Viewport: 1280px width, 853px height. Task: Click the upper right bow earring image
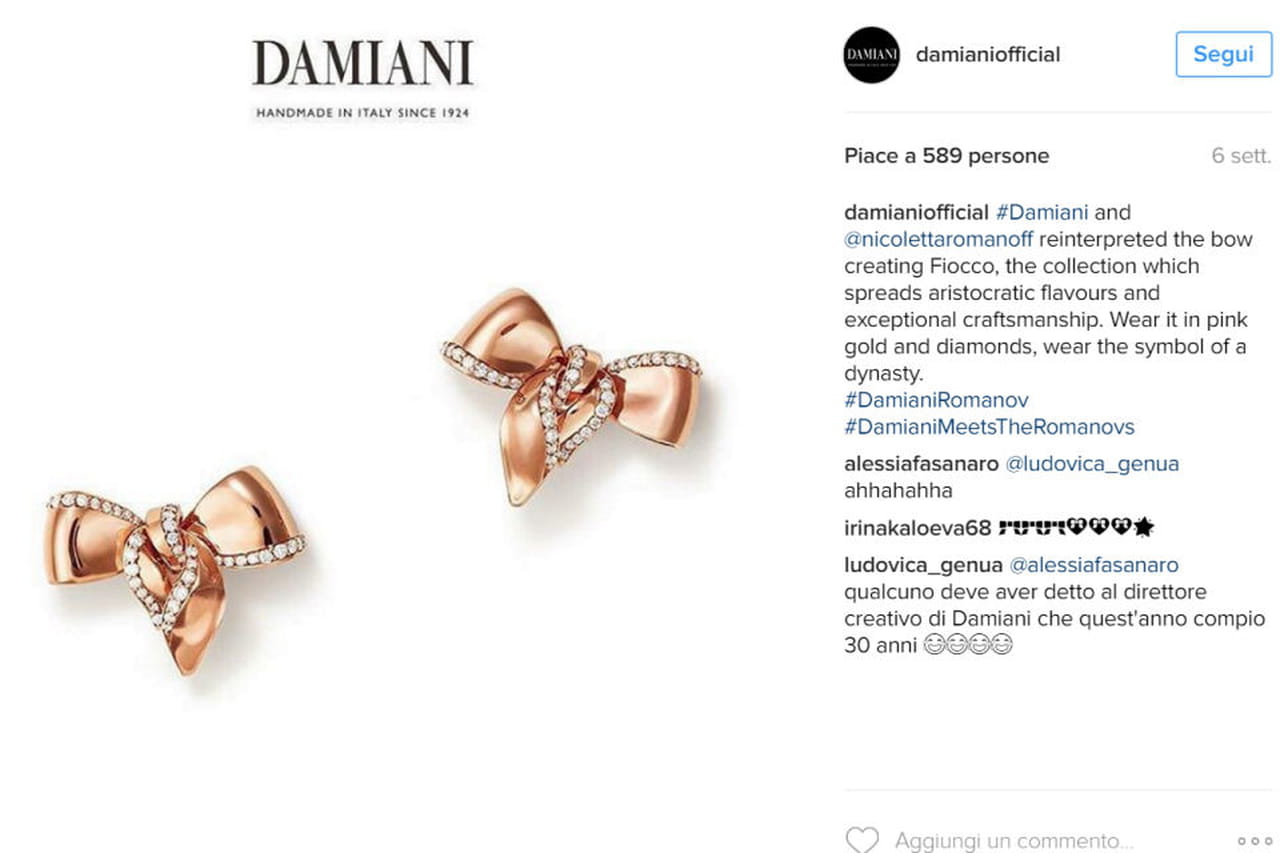pyautogui.click(x=571, y=393)
